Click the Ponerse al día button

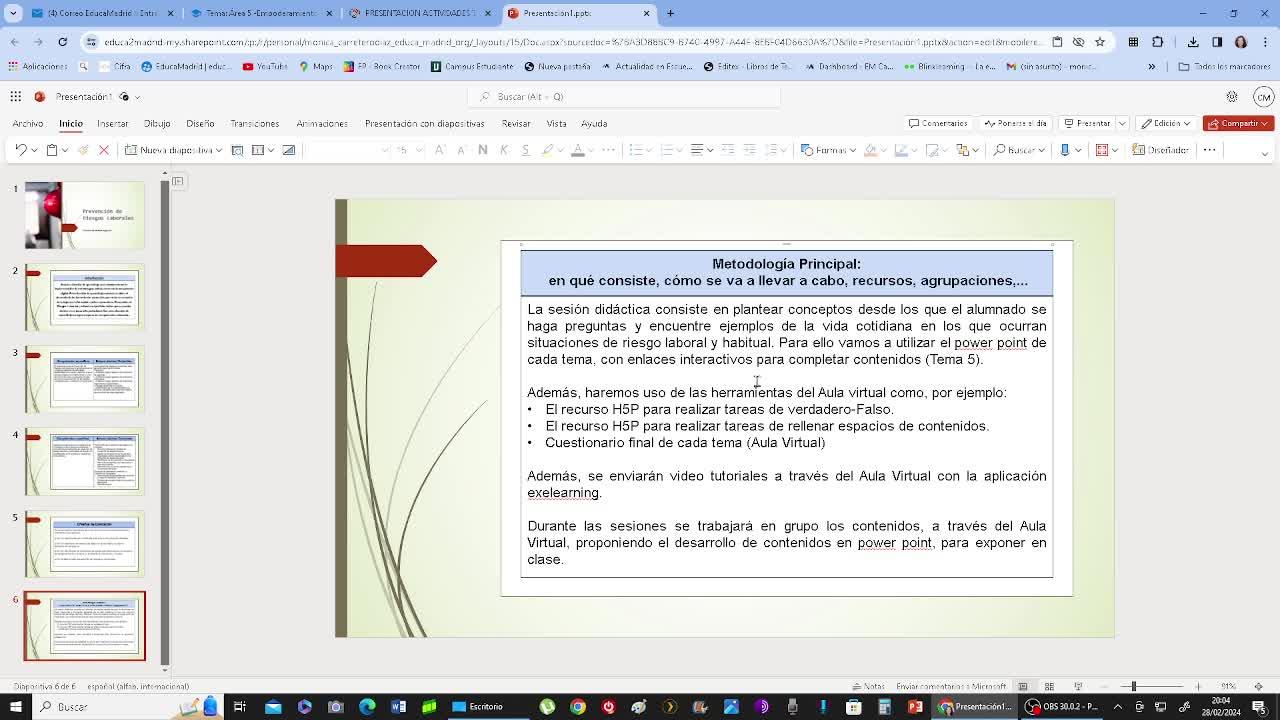click(1015, 123)
